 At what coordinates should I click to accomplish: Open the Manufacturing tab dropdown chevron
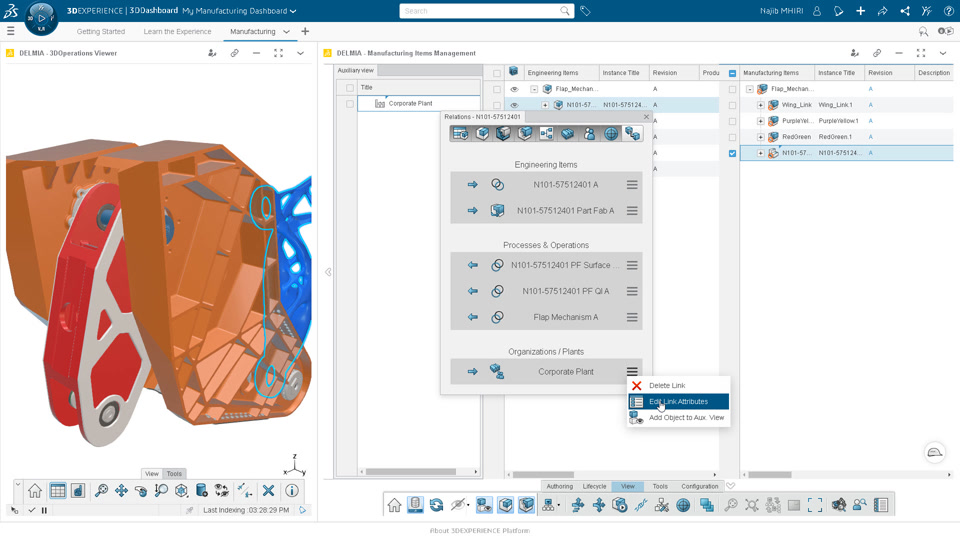[286, 32]
